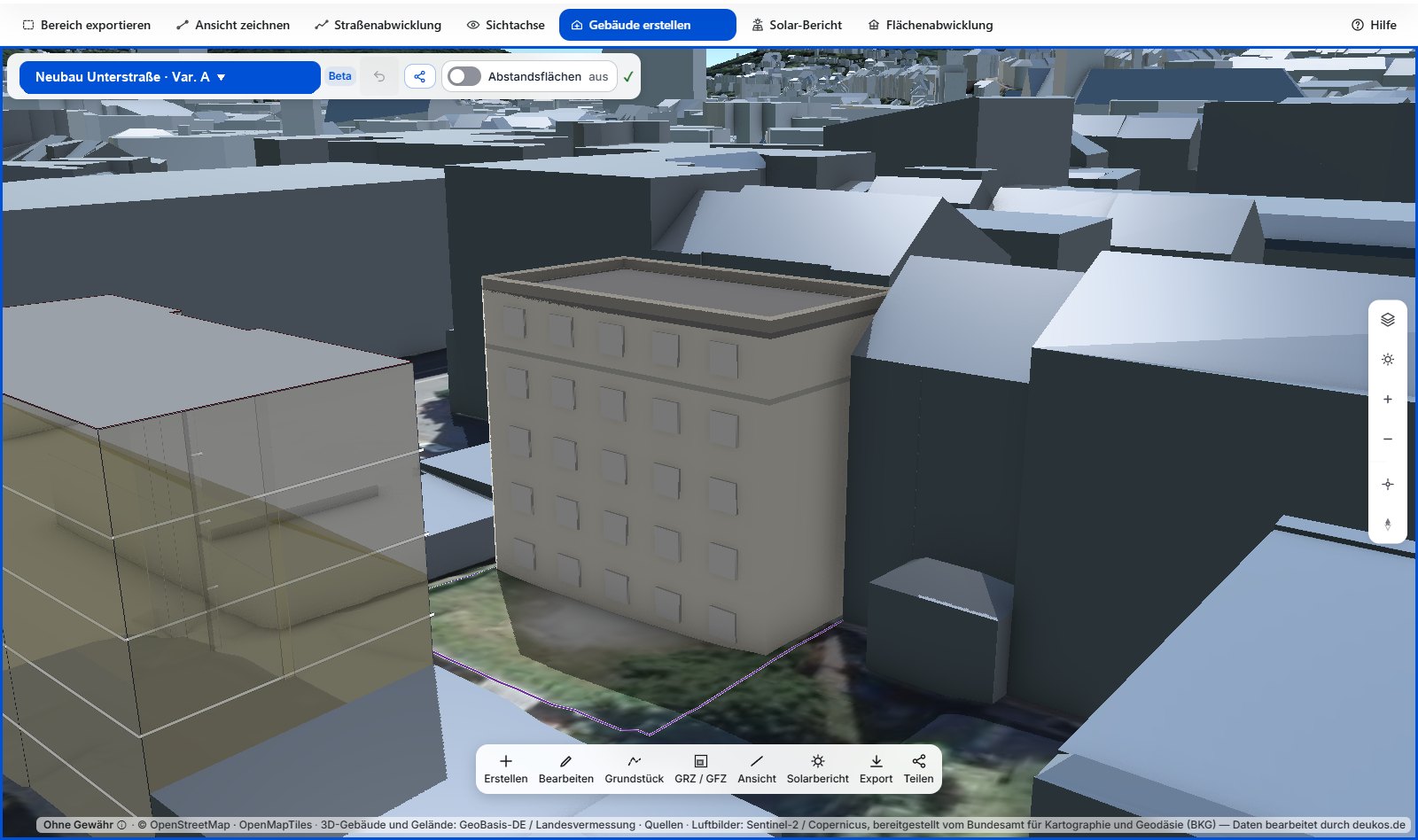Image resolution: width=1418 pixels, height=840 pixels.
Task: Expand Neubau Unterstraße Var. A dropdown
Action: (170, 77)
